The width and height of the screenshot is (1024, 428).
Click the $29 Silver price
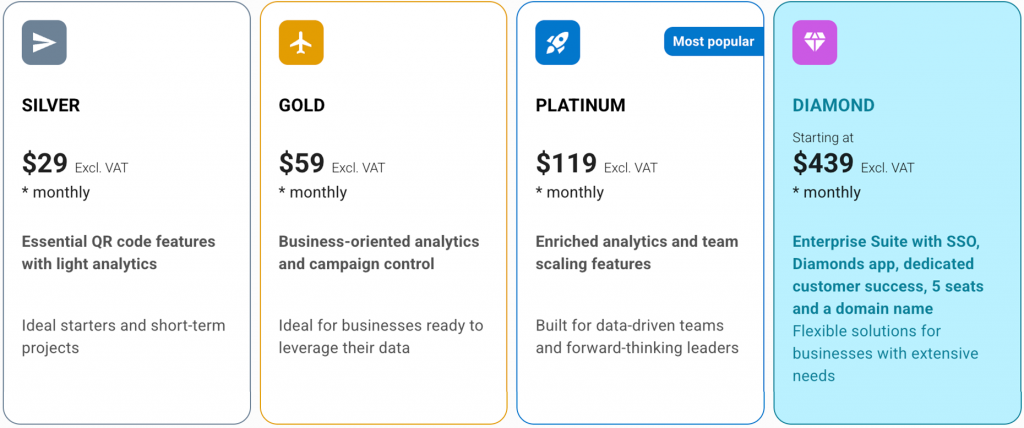(x=44, y=163)
